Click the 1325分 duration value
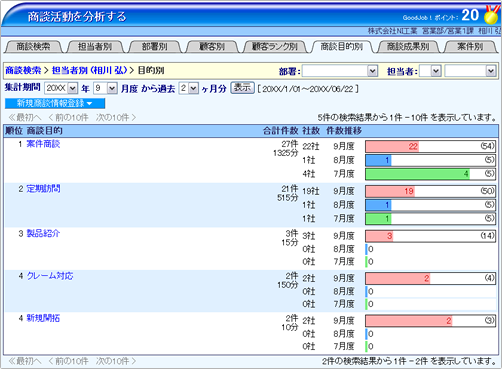 click(x=286, y=153)
